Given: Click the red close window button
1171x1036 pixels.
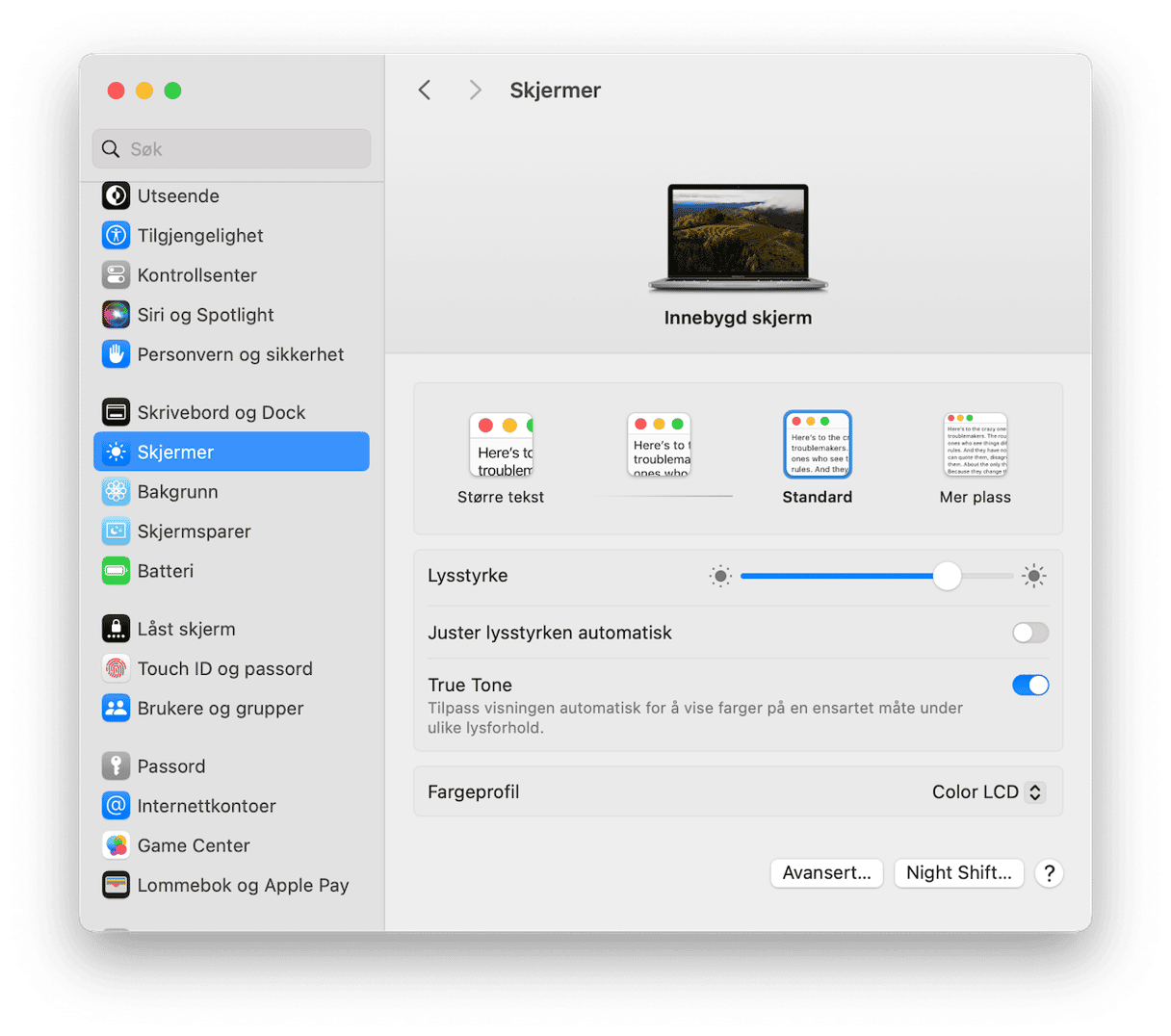Looking at the screenshot, I should coord(117,91).
